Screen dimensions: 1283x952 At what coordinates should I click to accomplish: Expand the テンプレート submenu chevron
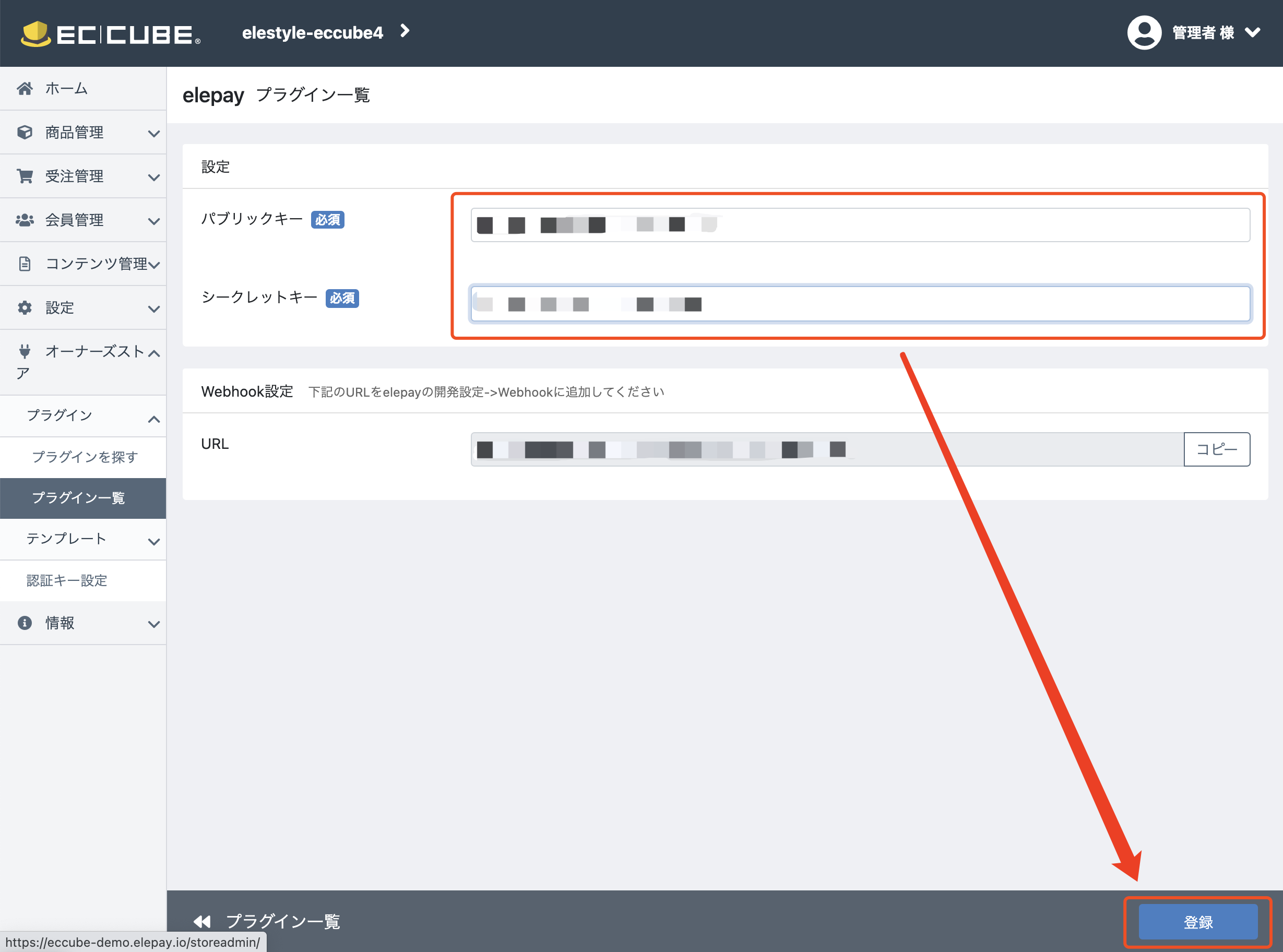(153, 541)
